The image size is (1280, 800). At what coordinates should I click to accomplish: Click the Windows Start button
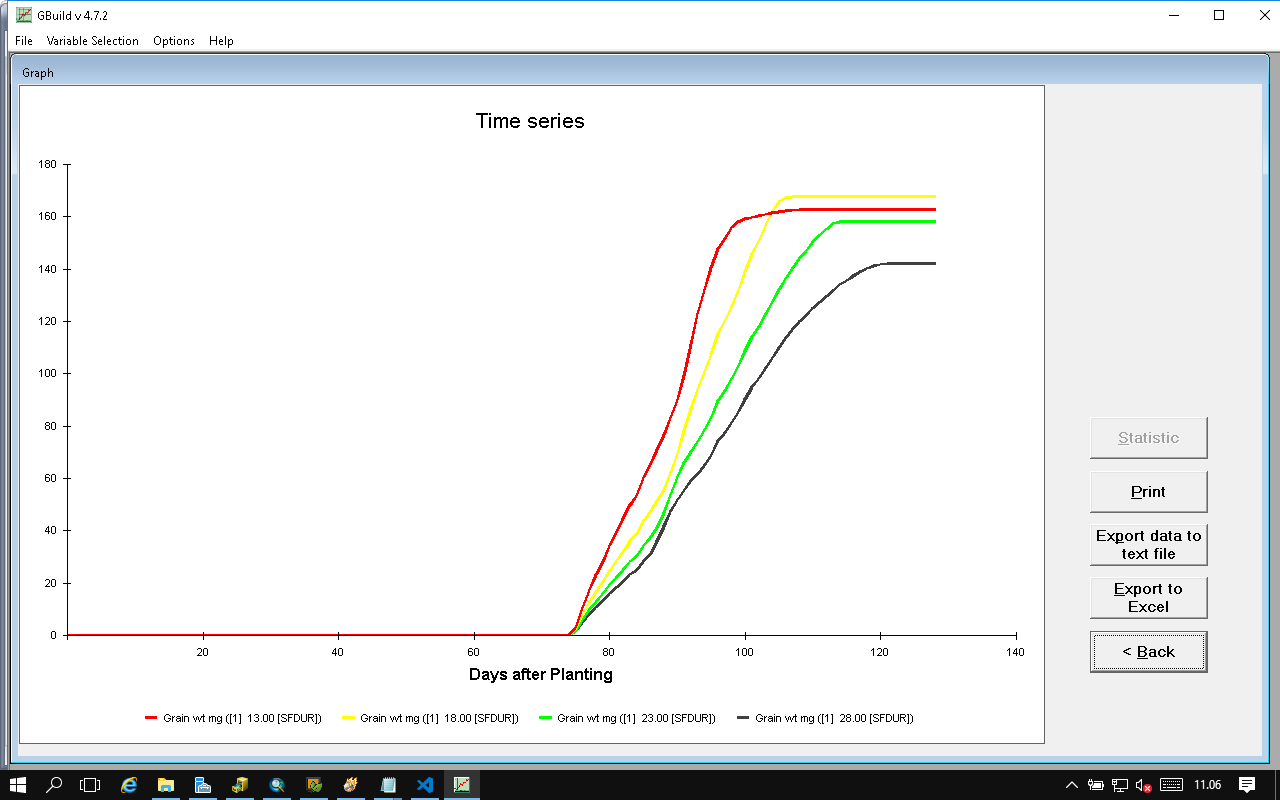click(18, 785)
